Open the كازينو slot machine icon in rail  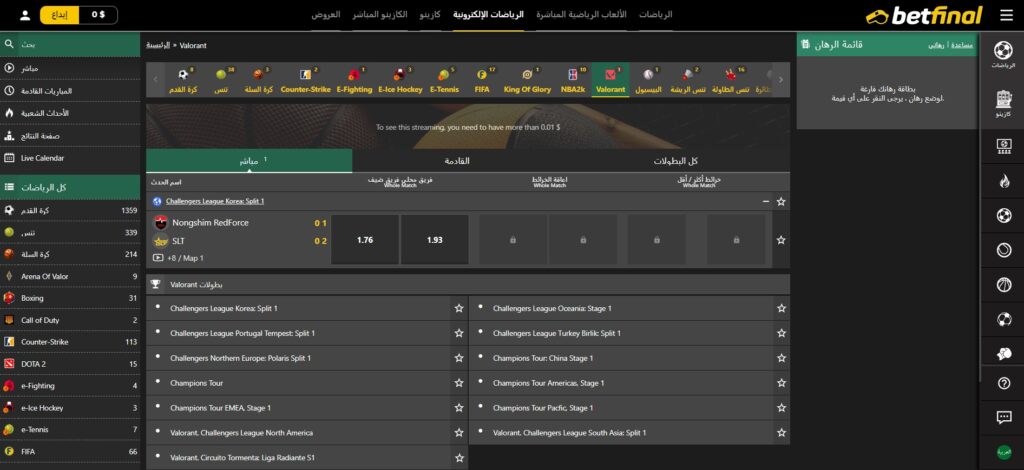coord(1003,103)
